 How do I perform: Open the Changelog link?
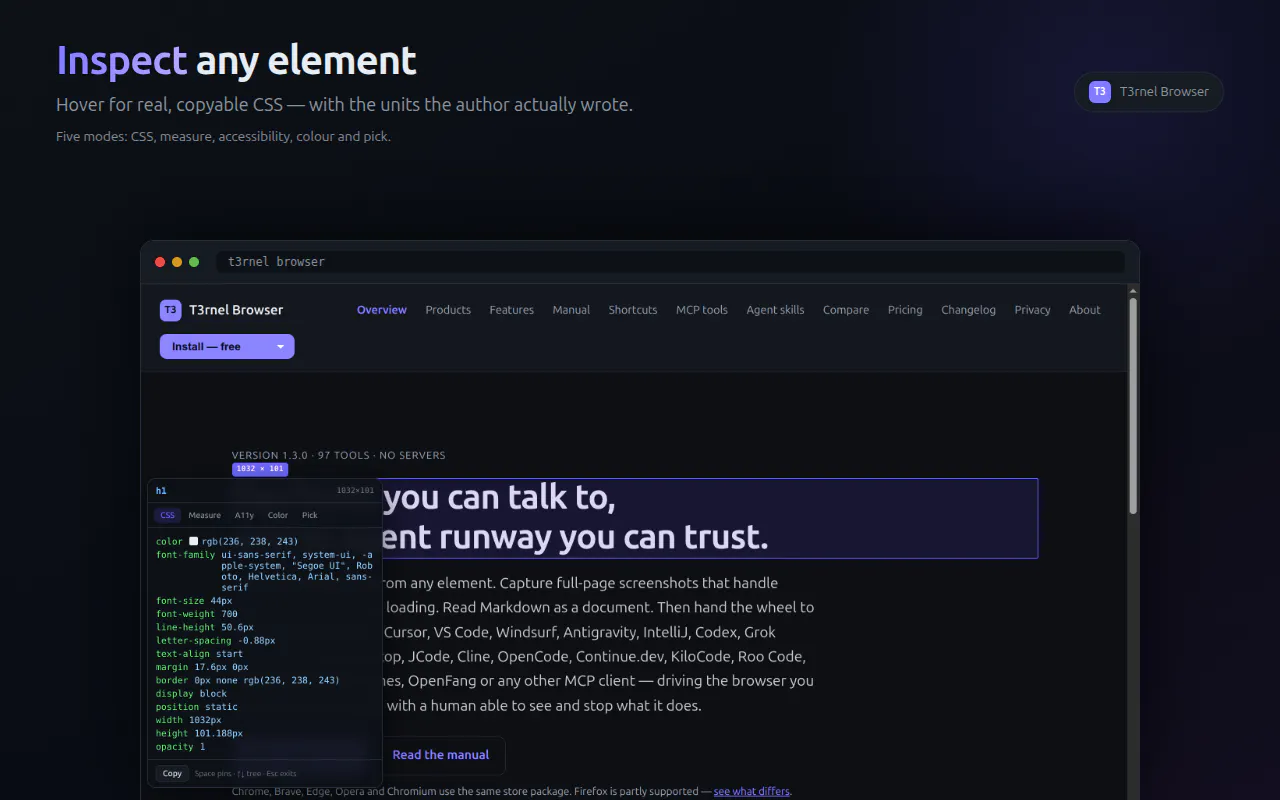pos(968,310)
